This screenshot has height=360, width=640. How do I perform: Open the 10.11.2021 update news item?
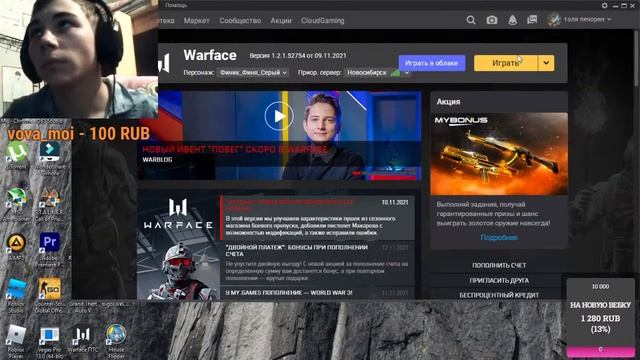point(317,218)
